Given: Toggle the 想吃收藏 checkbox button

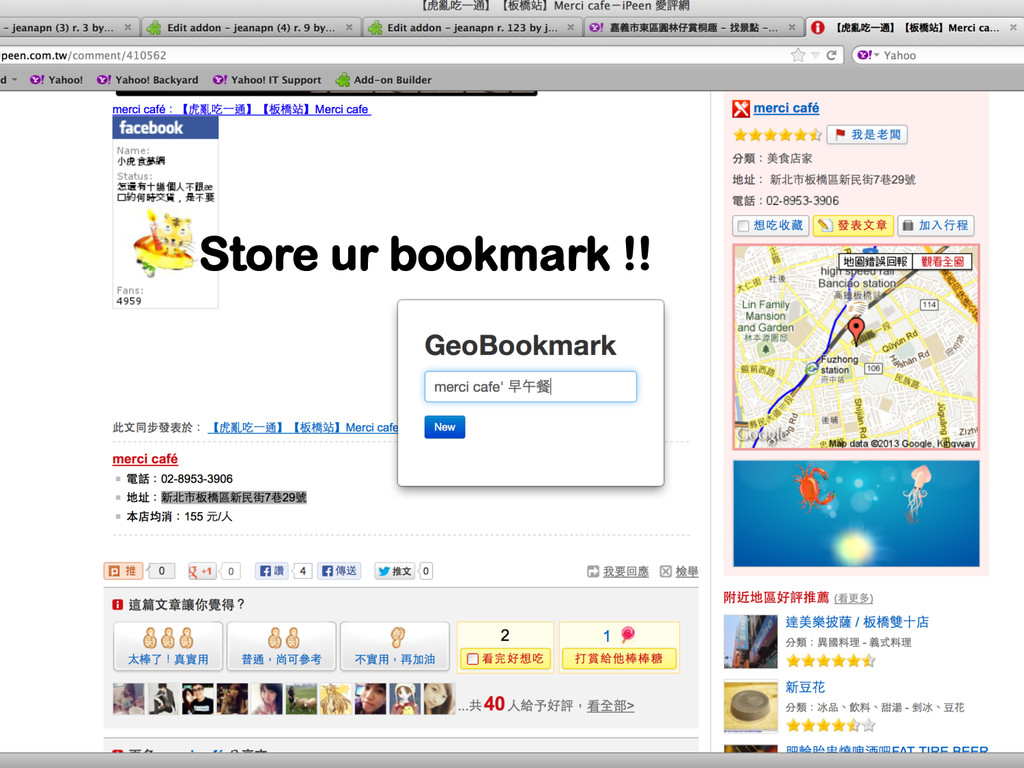Looking at the screenshot, I should coord(771,225).
